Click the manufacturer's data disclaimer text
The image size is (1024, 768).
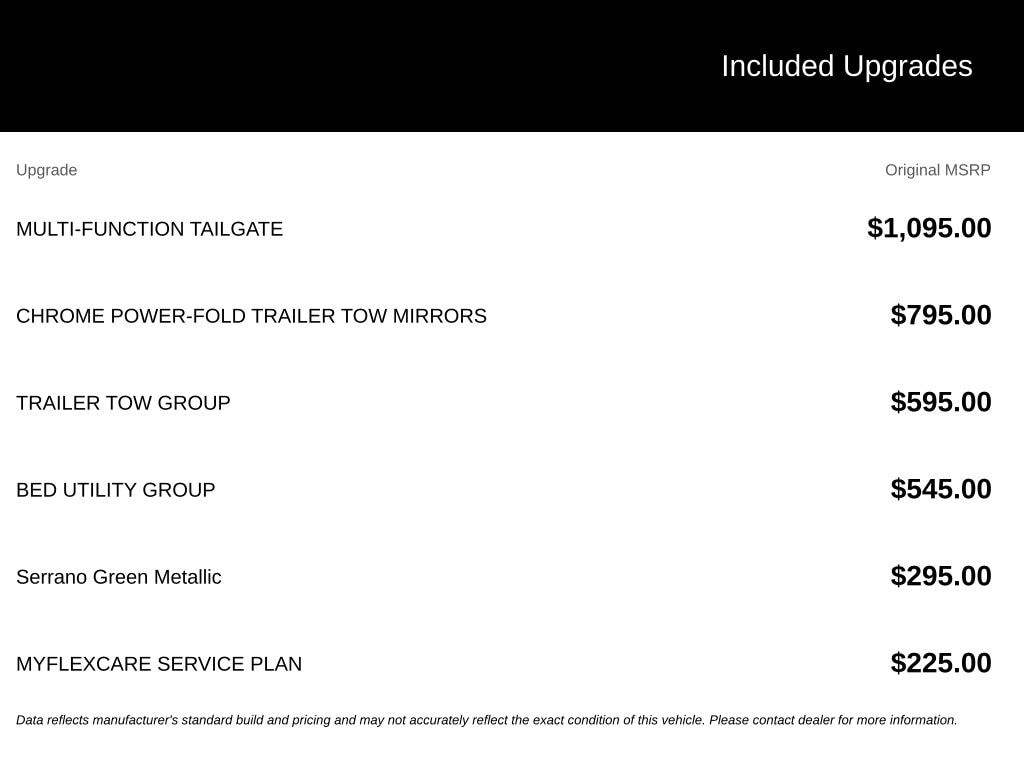click(x=487, y=720)
